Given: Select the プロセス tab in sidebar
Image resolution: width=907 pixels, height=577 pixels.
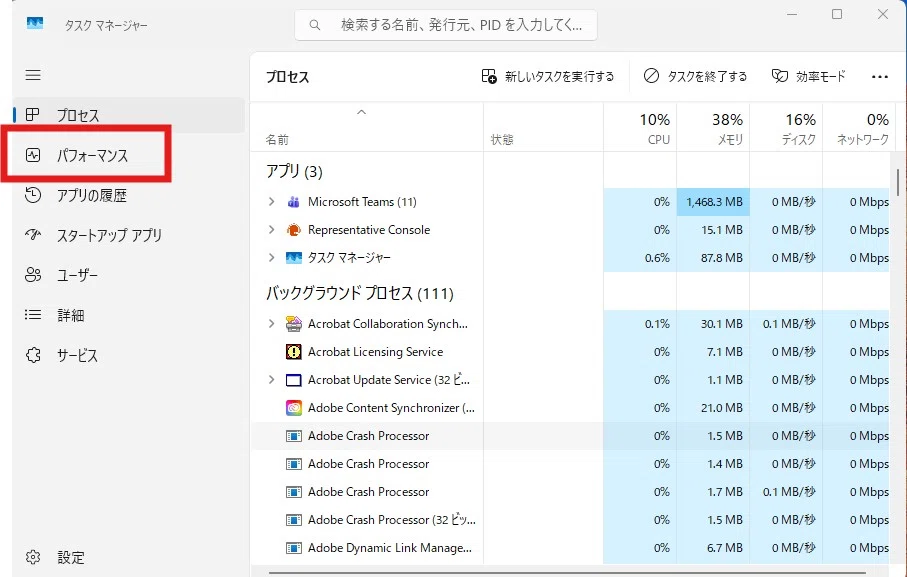Looking at the screenshot, I should coord(128,115).
